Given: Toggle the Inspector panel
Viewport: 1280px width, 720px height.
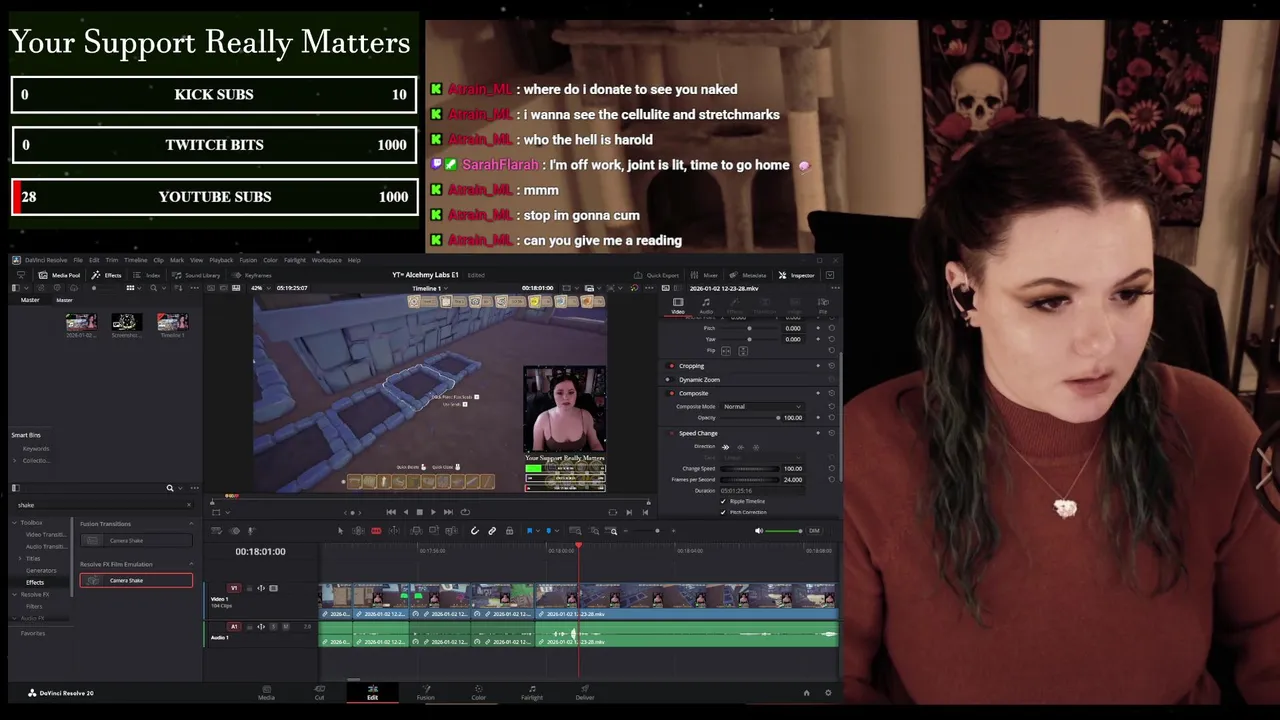Looking at the screenshot, I should pos(796,275).
